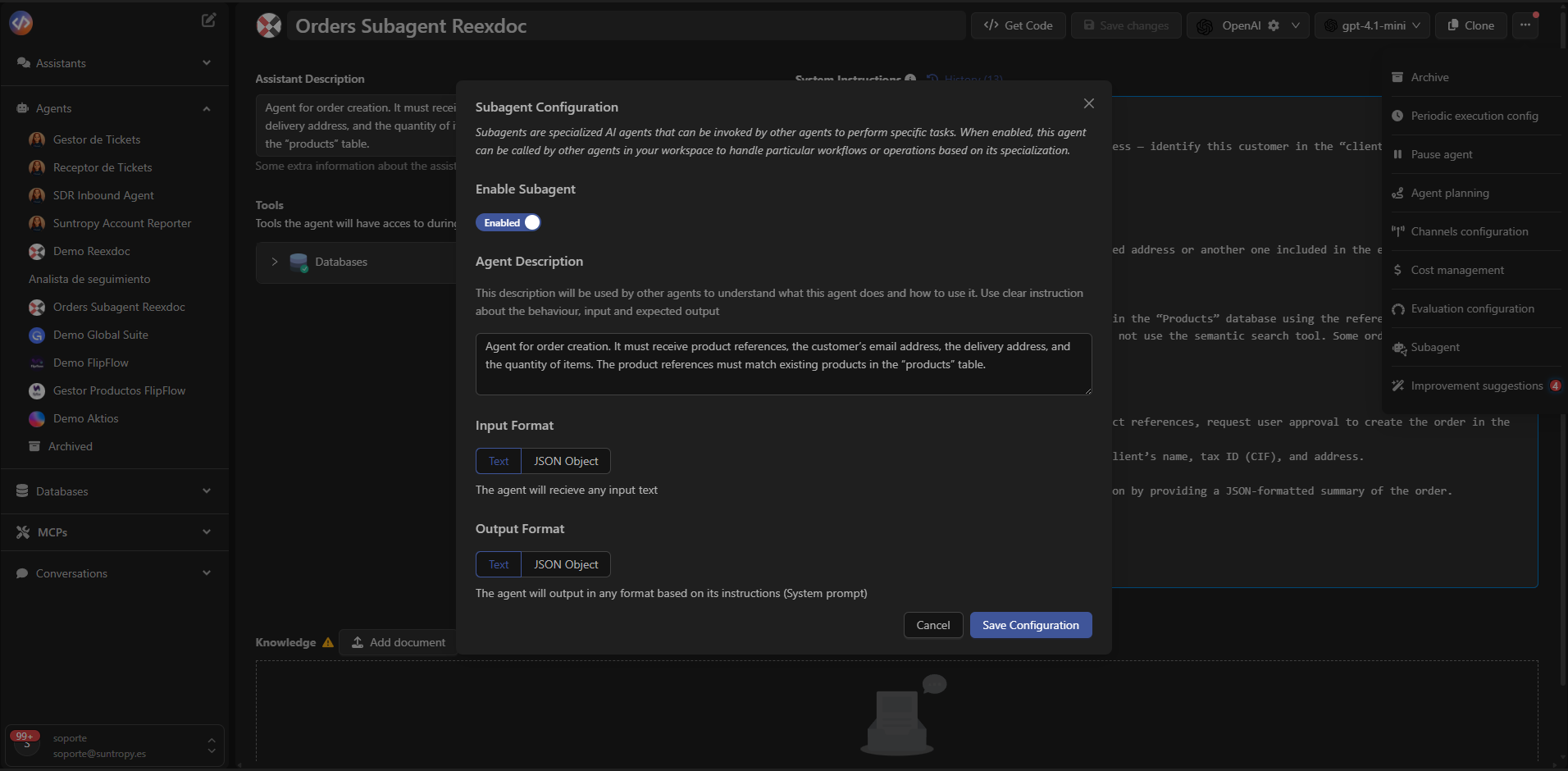
Task: Click the edit pencil icon above the sidebar
Action: [x=208, y=20]
